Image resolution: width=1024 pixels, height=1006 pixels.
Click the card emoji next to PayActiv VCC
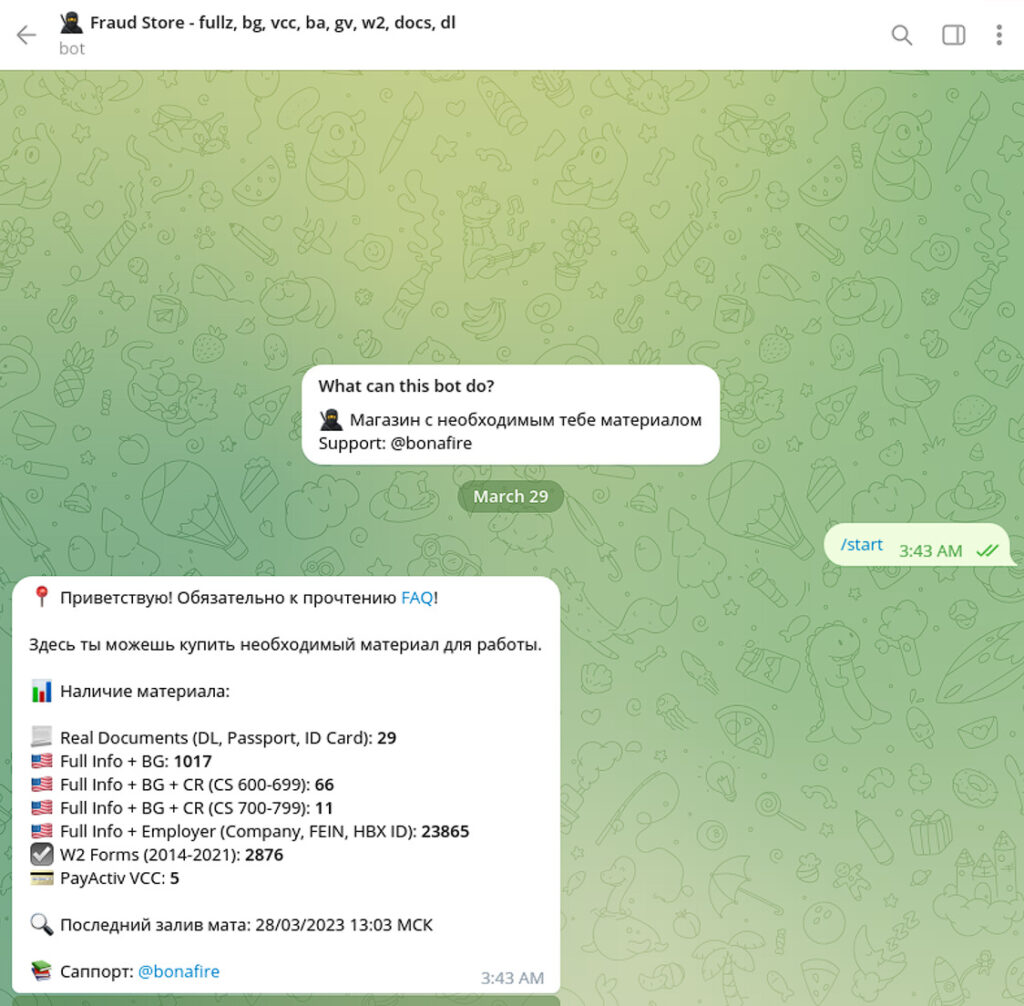point(41,878)
